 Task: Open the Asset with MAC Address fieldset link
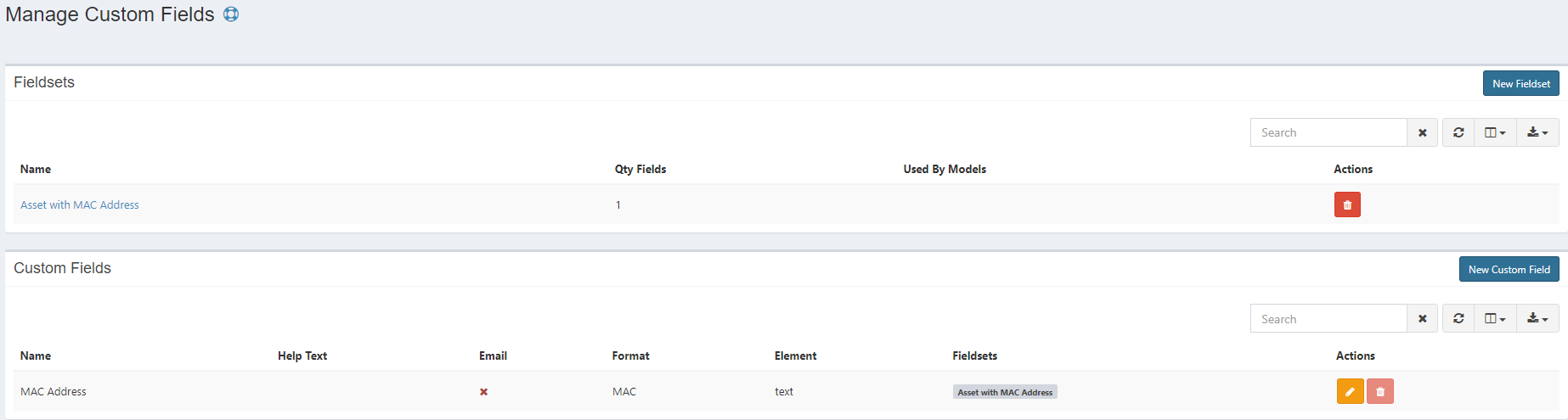coord(80,205)
